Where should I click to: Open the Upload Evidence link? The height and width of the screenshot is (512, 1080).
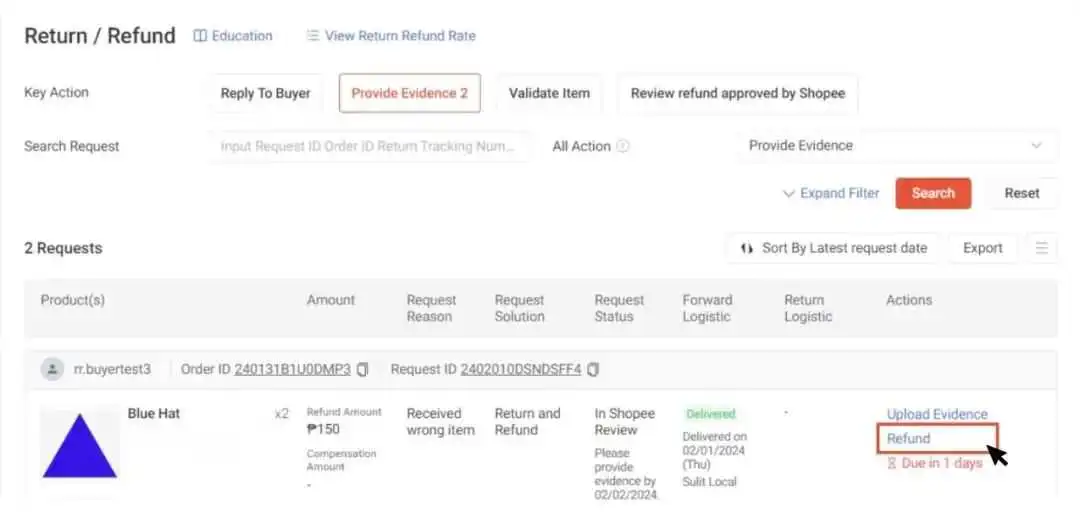[937, 414]
